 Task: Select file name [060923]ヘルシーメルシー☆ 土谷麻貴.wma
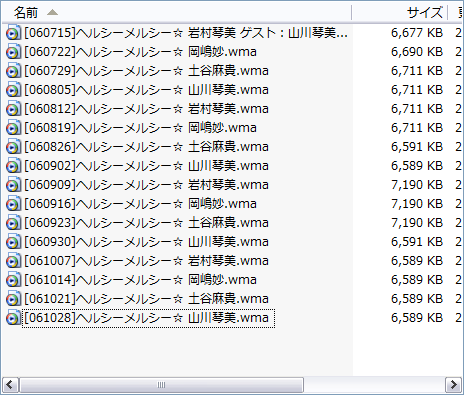pyautogui.click(x=146, y=223)
